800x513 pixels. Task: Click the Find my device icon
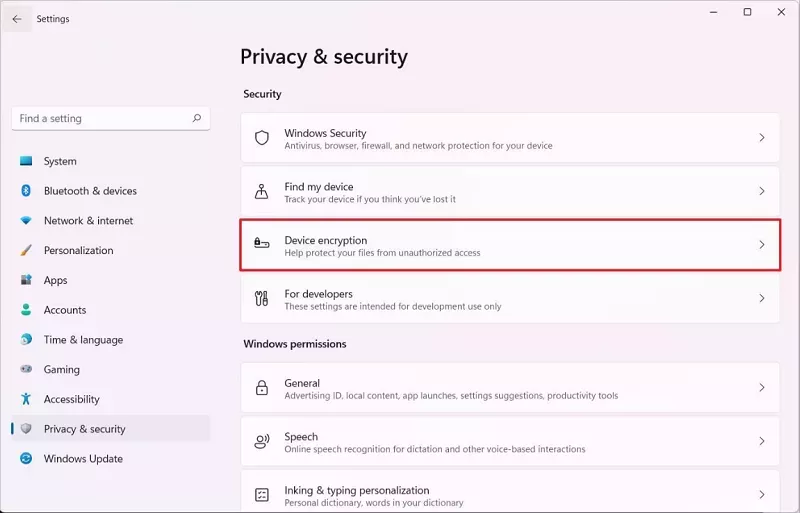[262, 191]
